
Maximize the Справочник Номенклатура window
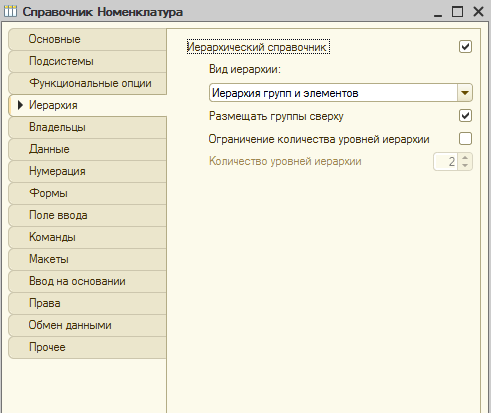point(457,12)
